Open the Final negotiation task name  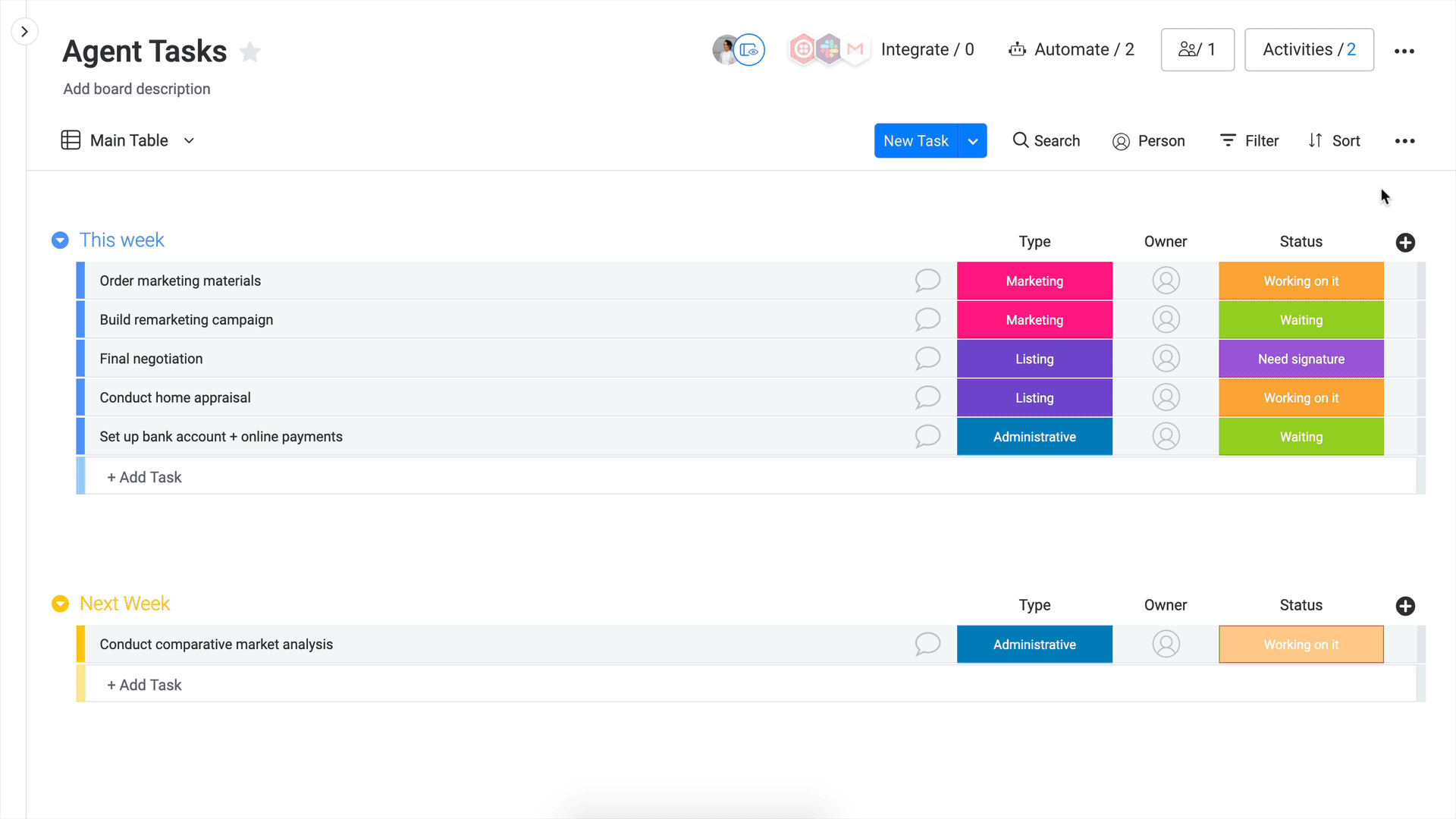[x=151, y=359]
